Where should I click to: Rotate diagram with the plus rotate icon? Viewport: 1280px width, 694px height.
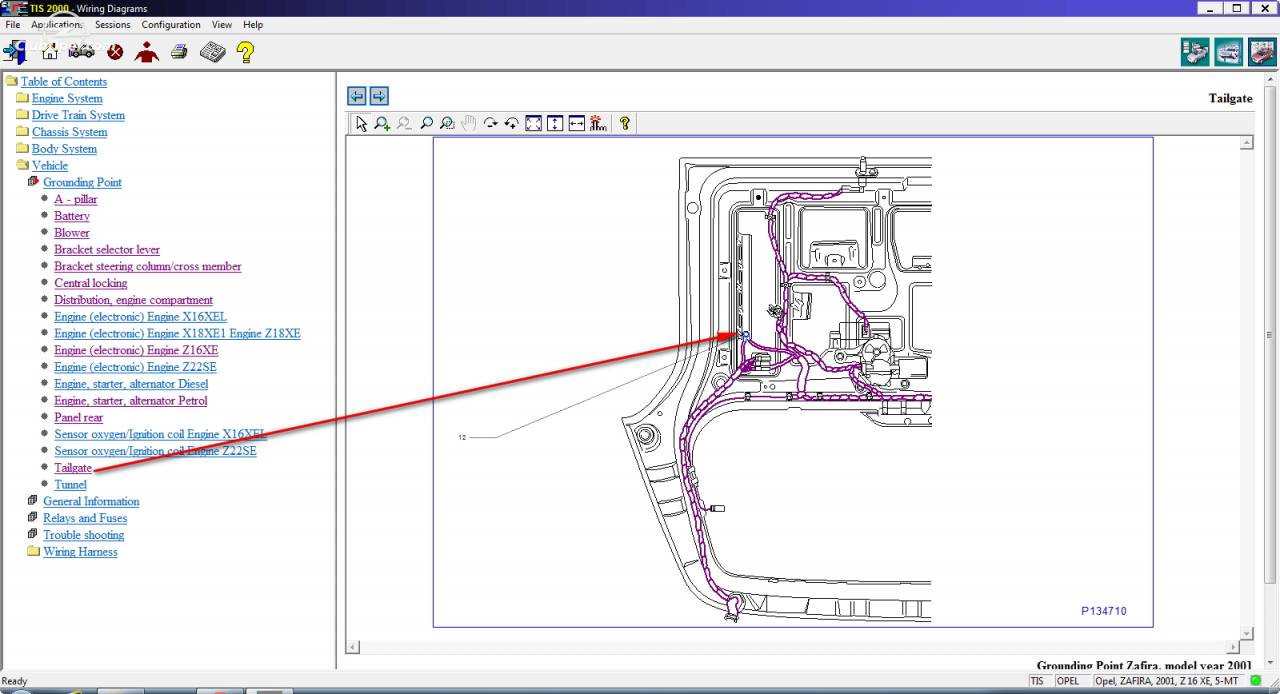[511, 123]
